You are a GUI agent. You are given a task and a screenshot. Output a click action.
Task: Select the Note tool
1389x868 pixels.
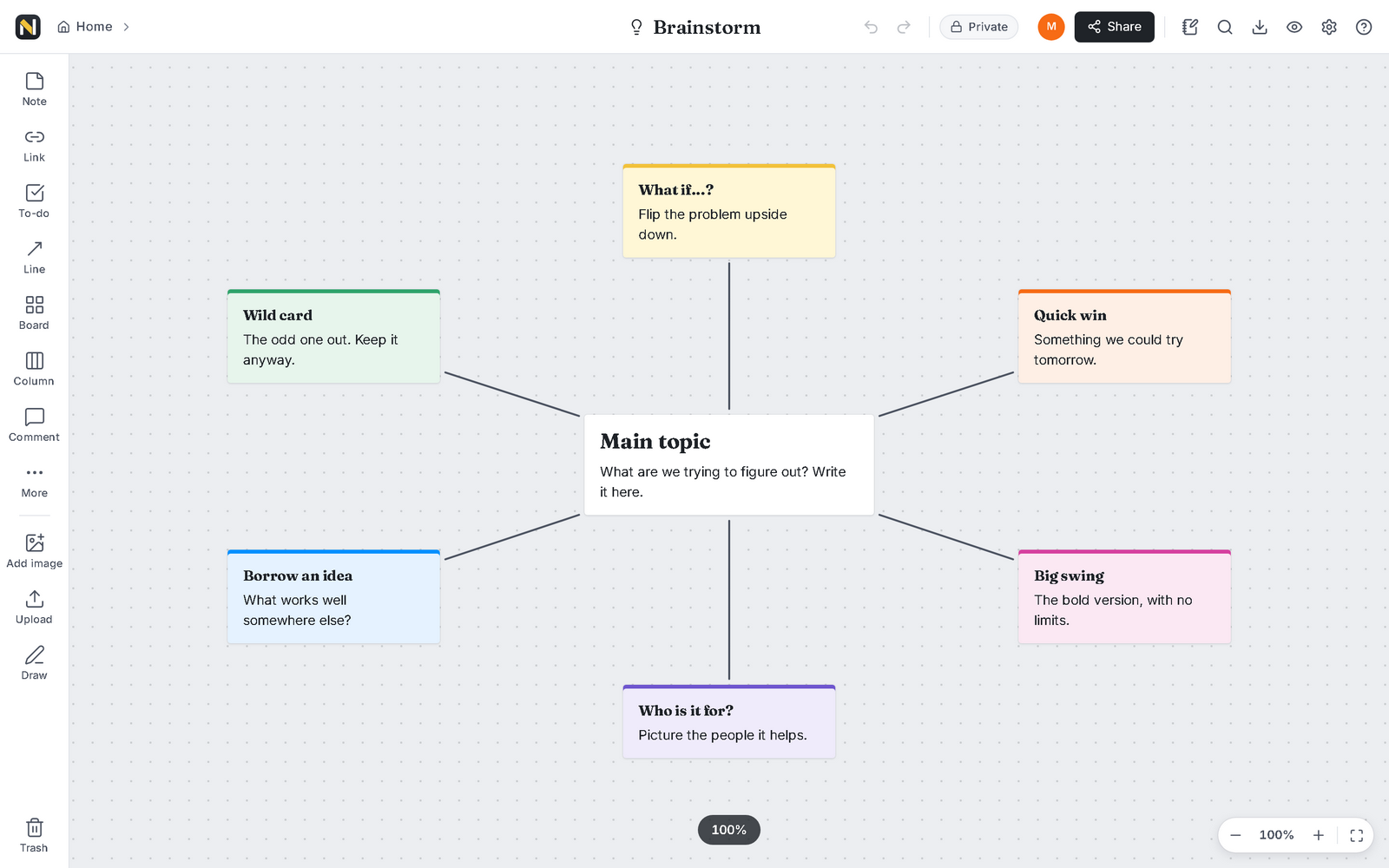34,89
